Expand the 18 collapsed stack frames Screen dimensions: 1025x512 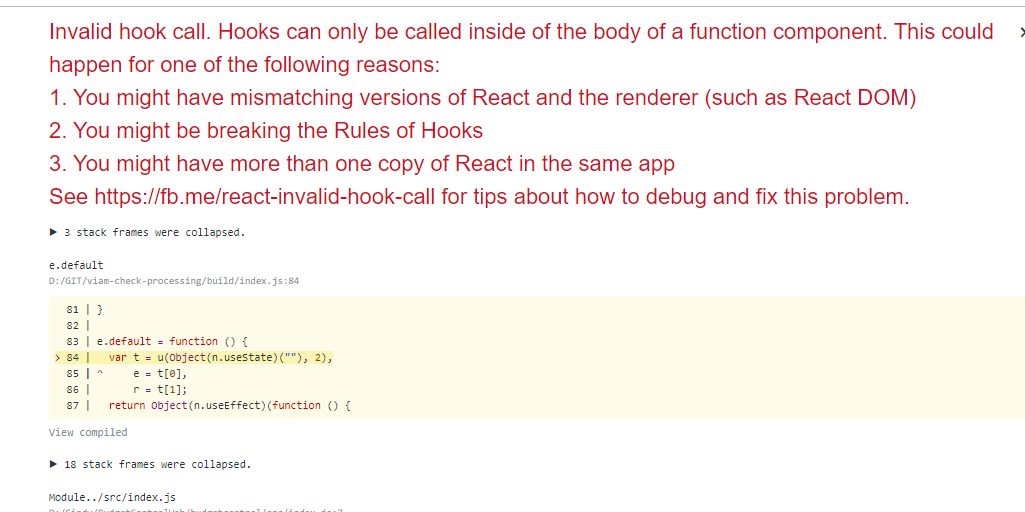pyautogui.click(x=149, y=464)
